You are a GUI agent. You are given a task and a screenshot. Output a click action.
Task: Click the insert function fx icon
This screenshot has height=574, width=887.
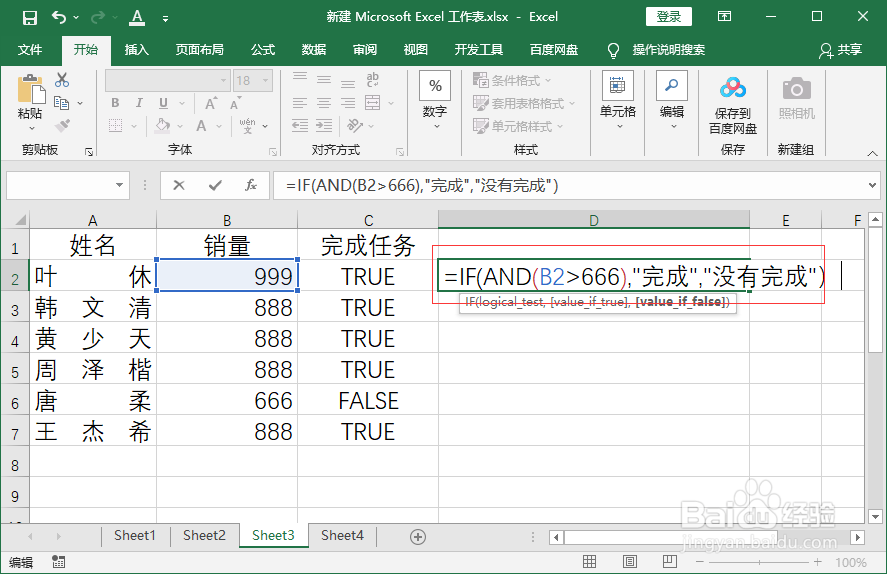click(251, 185)
